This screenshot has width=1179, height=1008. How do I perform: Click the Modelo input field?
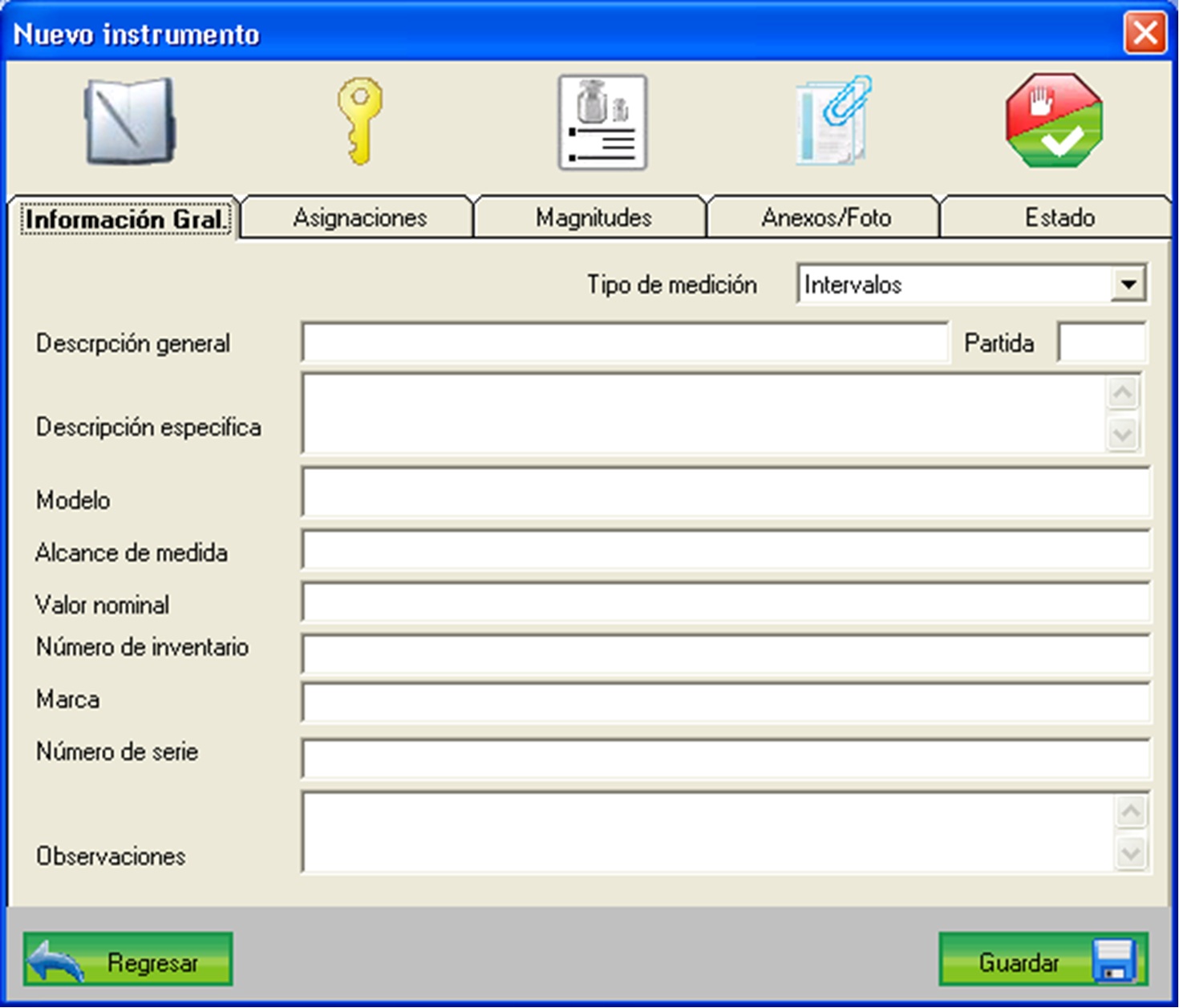pyautogui.click(x=726, y=493)
